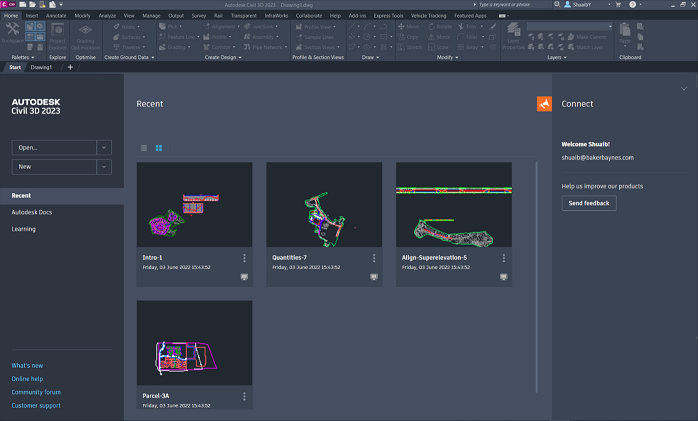Launch Project Explorer from the ribbon
698x421 pixels.
[57, 33]
